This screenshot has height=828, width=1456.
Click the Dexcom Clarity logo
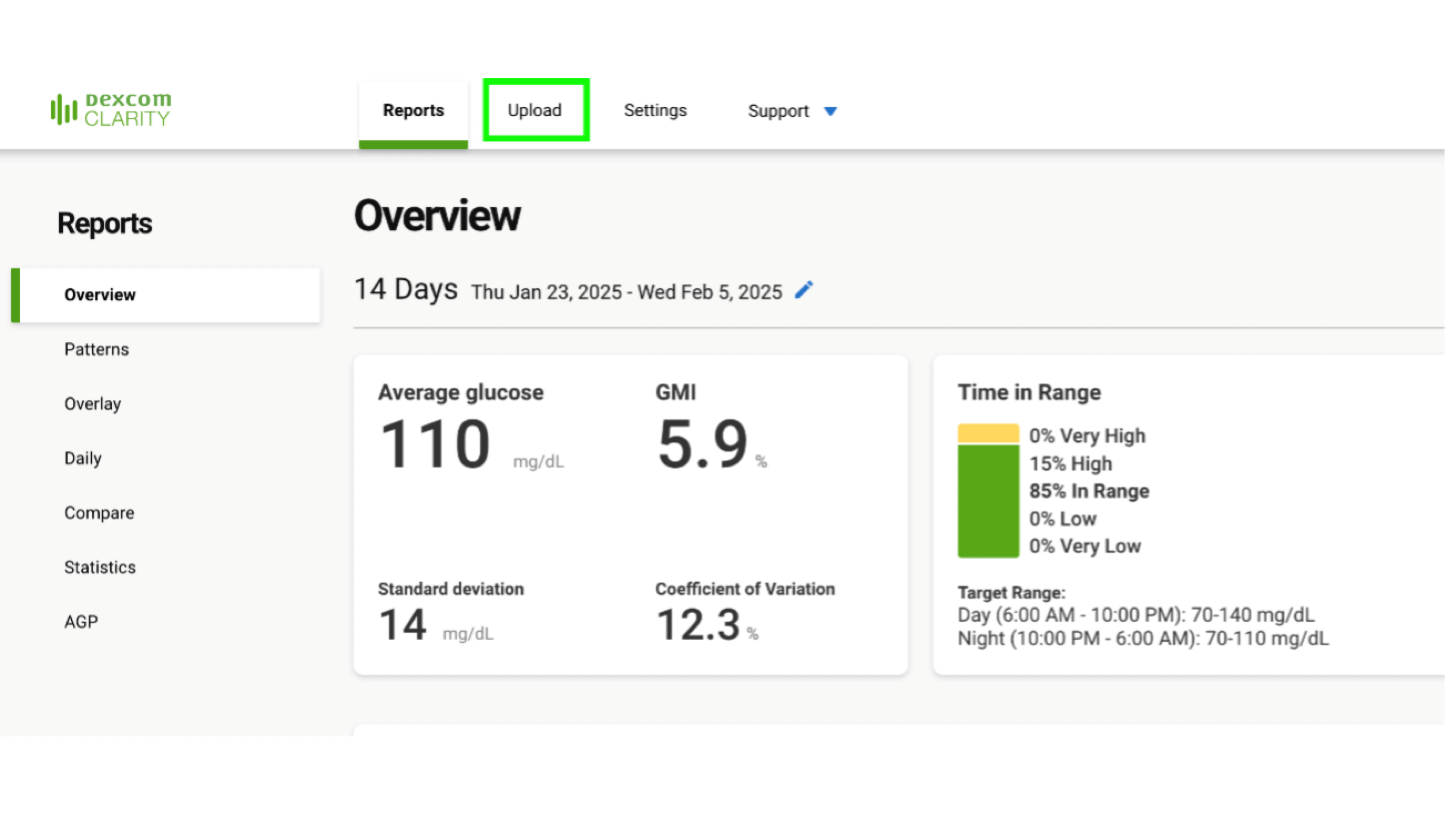pyautogui.click(x=111, y=109)
